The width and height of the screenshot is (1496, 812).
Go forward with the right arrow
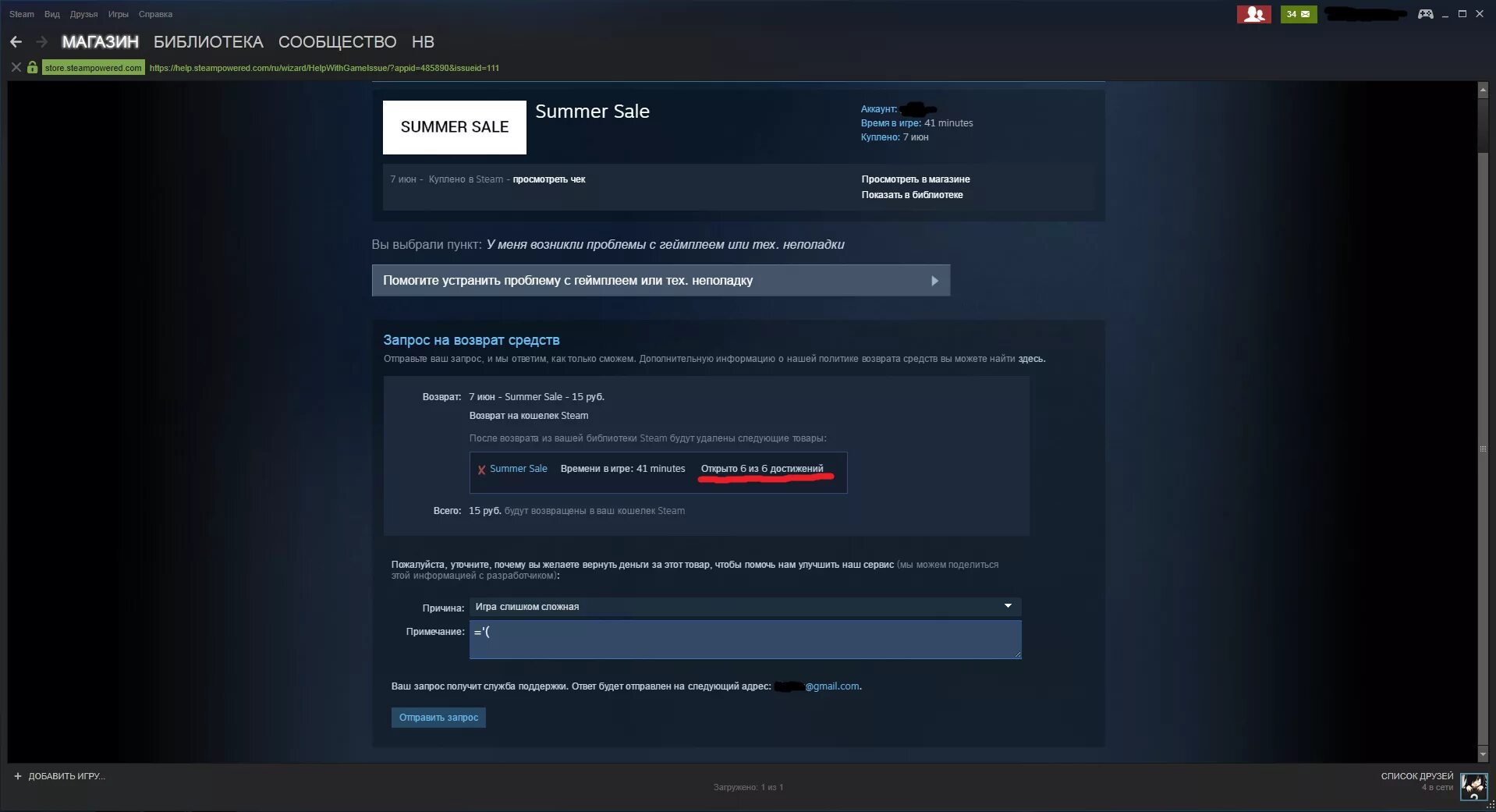[x=42, y=42]
